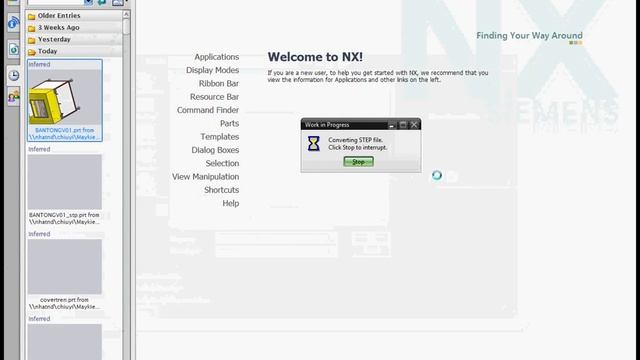
Task: Open the covertren.prt history entry
Action: point(64,271)
